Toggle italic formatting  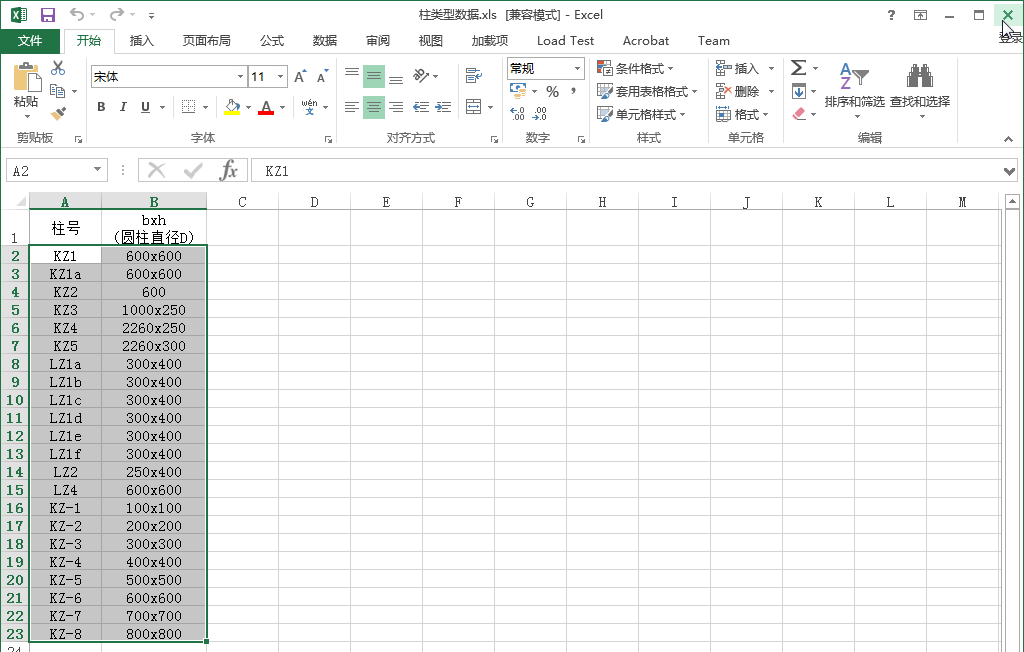[x=123, y=107]
